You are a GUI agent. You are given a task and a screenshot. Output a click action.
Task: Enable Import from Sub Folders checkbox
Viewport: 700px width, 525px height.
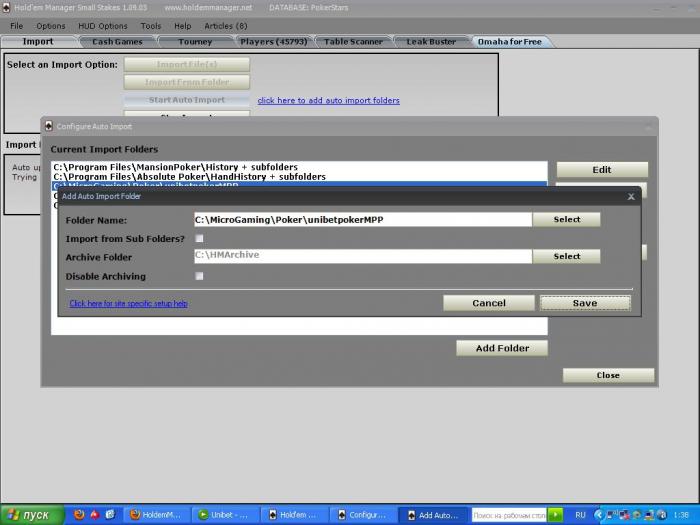point(199,238)
